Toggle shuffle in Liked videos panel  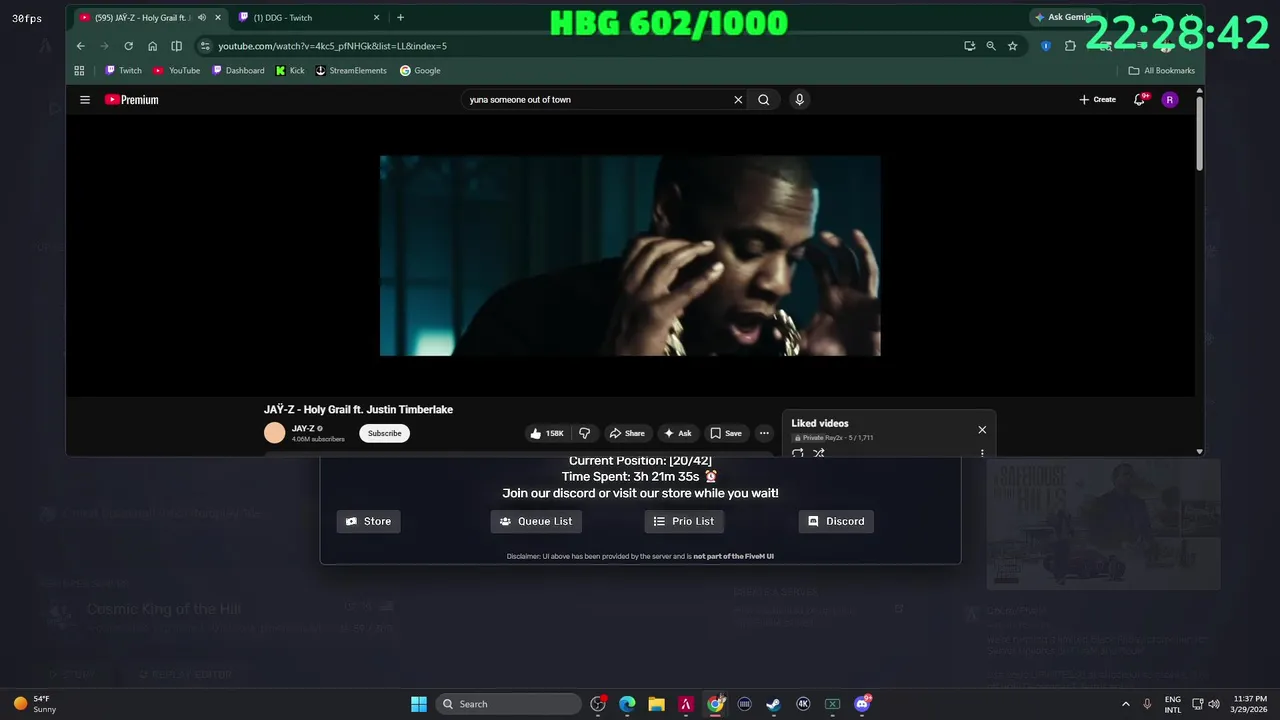819,453
